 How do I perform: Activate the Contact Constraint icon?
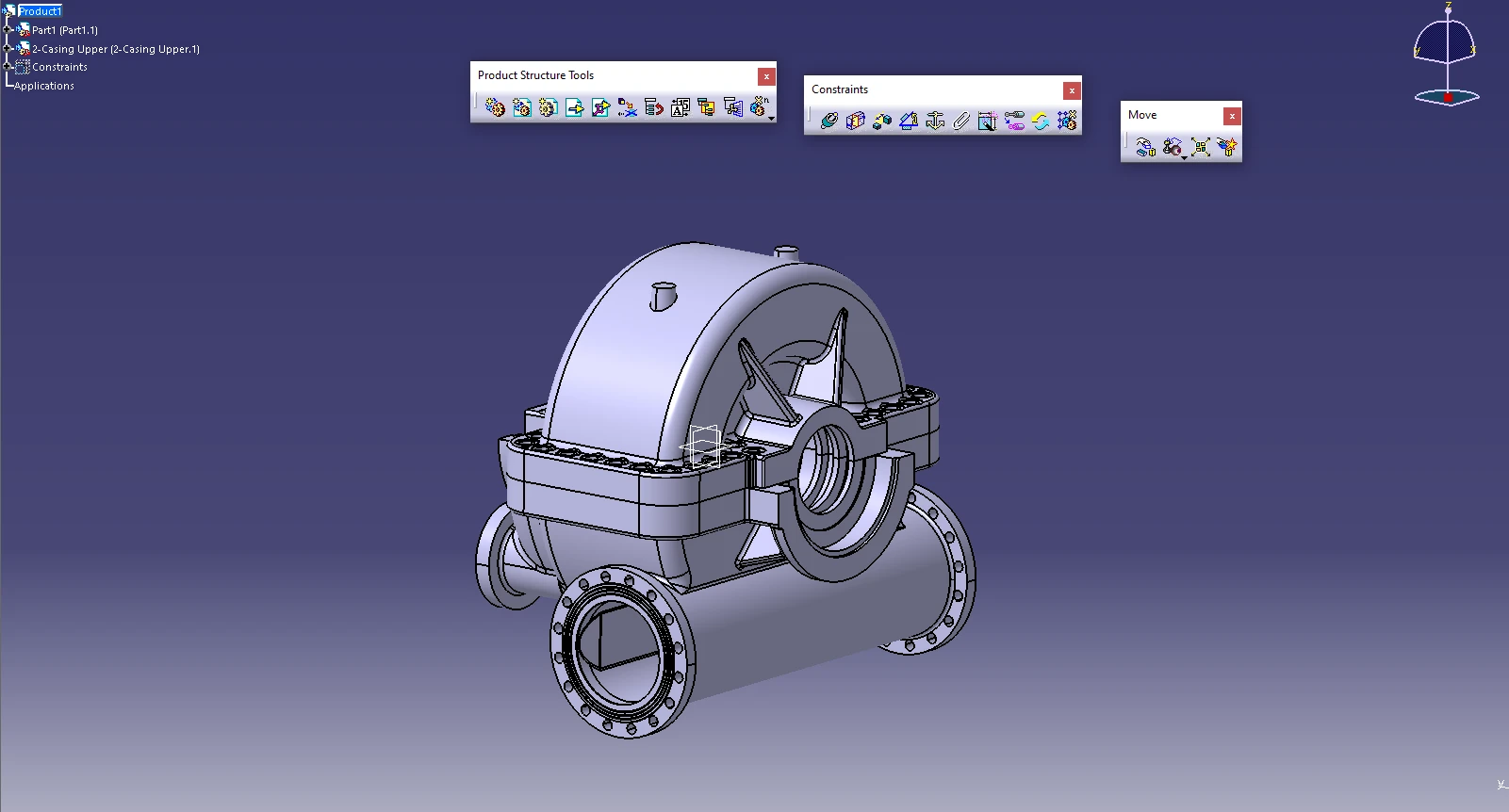pyautogui.click(x=855, y=121)
